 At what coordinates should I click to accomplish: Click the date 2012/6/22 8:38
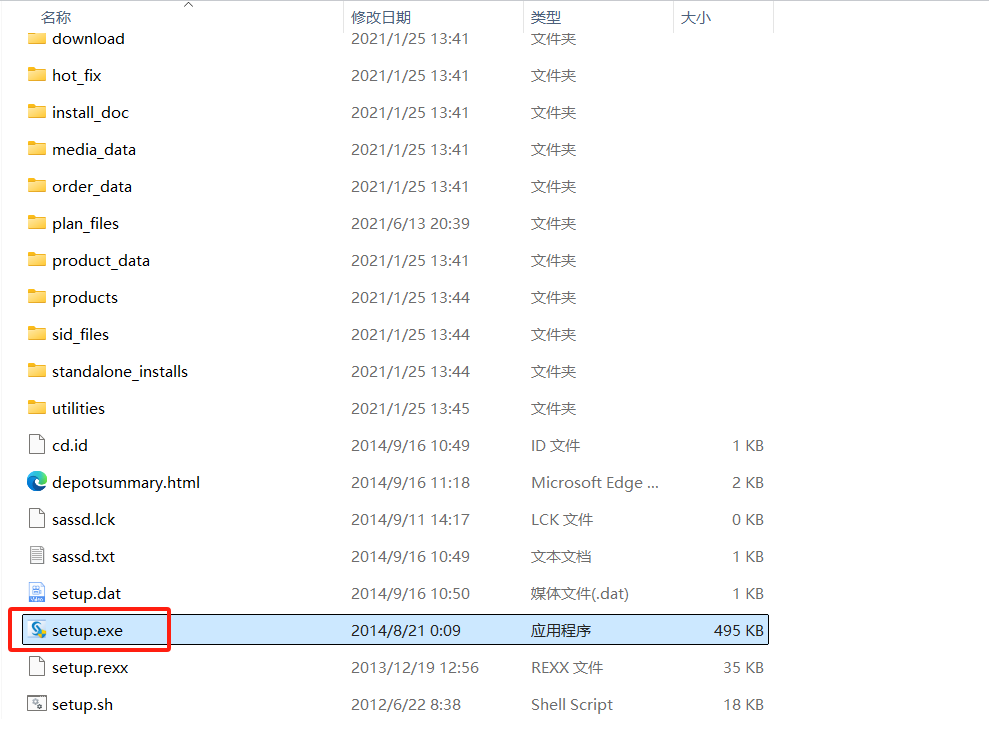tap(406, 704)
